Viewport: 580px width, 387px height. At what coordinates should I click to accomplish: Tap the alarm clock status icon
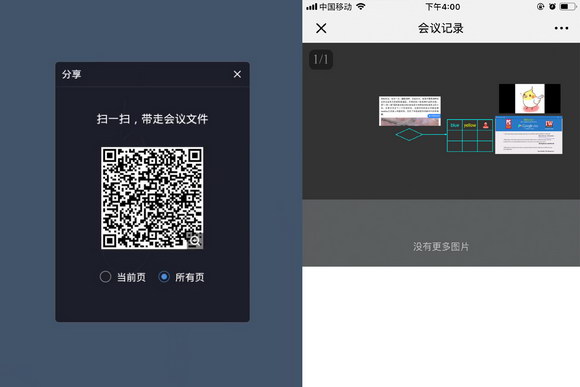[x=552, y=7]
